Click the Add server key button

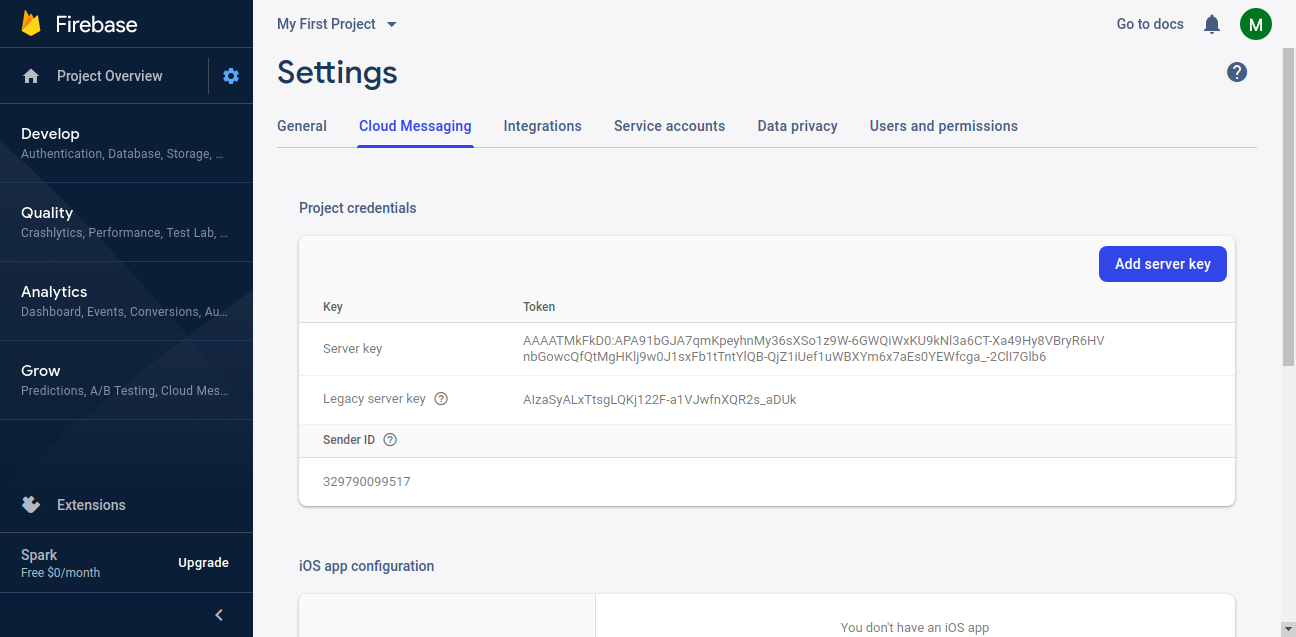pyautogui.click(x=1163, y=264)
